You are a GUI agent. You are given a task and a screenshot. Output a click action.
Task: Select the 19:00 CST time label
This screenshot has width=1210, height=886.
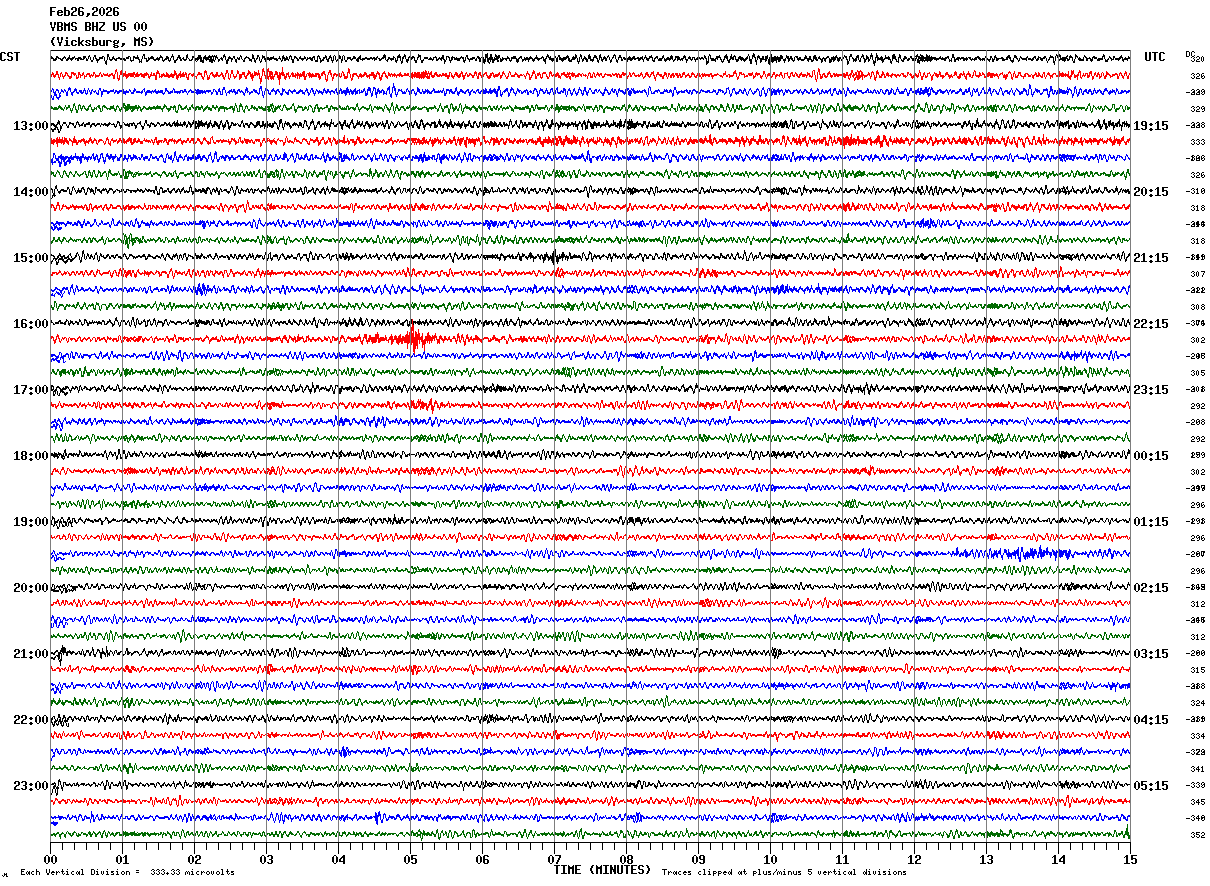pyautogui.click(x=30, y=522)
